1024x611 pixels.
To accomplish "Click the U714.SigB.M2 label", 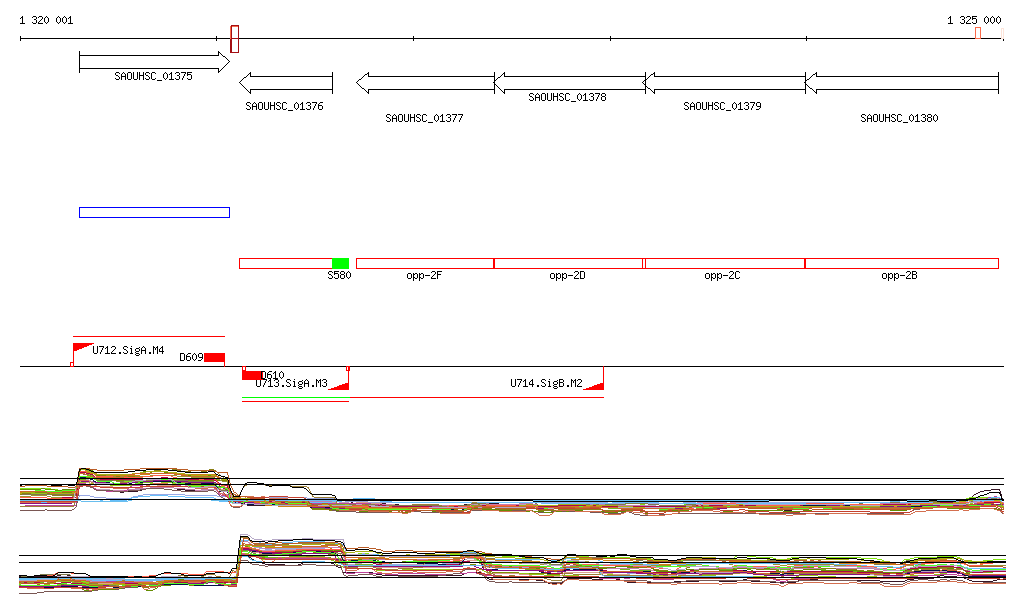I will pos(546,383).
